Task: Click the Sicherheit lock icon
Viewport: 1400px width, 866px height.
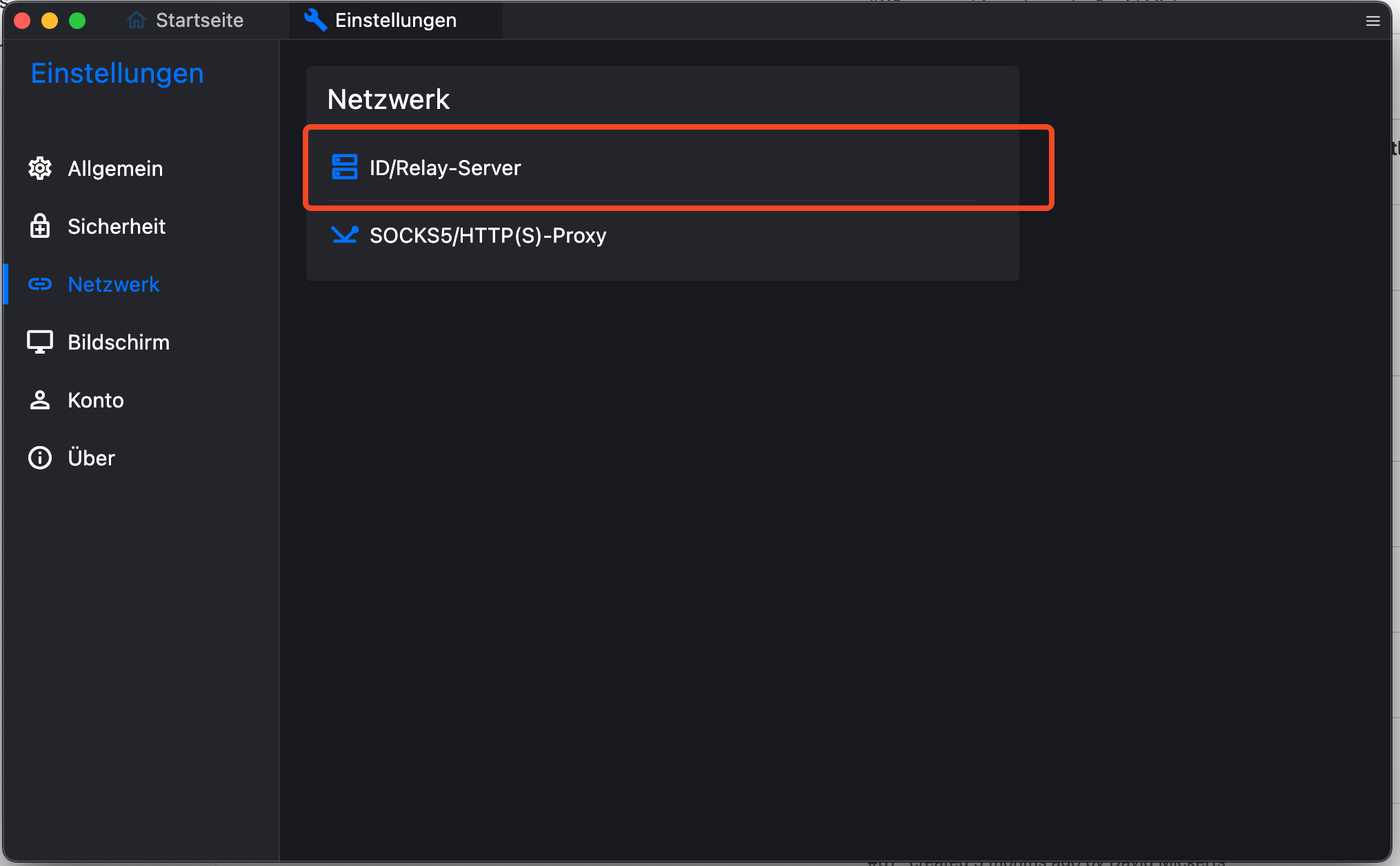Action: (40, 226)
